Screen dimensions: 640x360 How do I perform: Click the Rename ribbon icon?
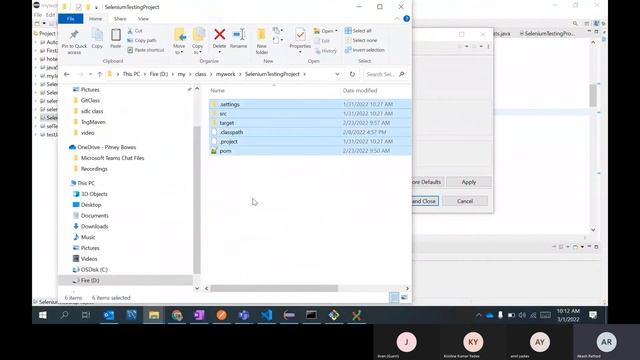click(x=238, y=39)
